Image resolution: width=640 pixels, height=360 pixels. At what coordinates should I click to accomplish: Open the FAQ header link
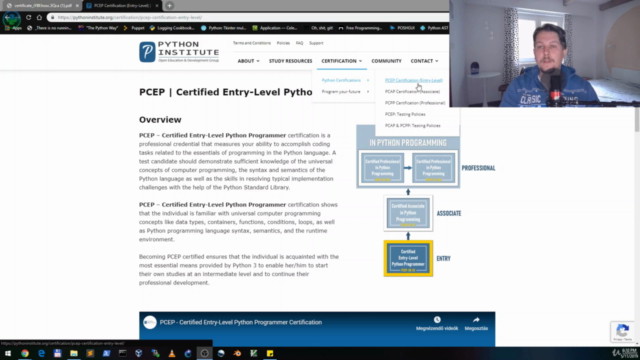300,43
